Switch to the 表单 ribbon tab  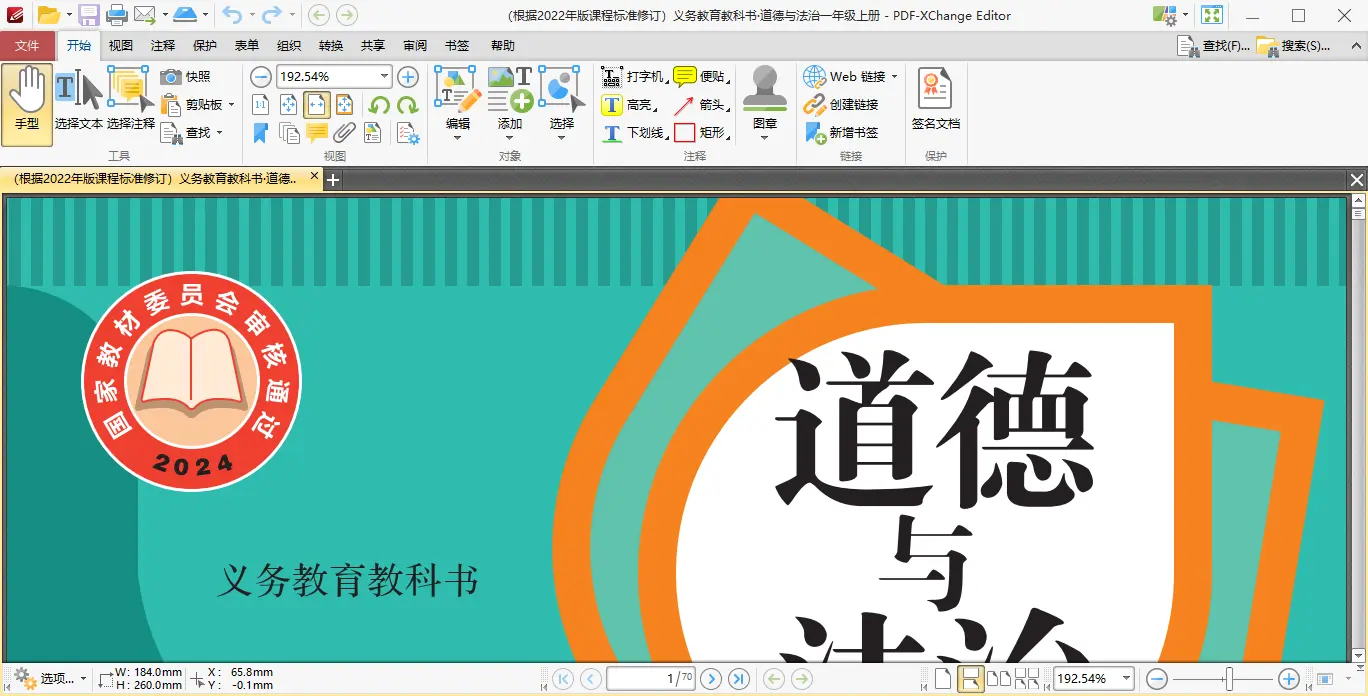pyautogui.click(x=247, y=46)
